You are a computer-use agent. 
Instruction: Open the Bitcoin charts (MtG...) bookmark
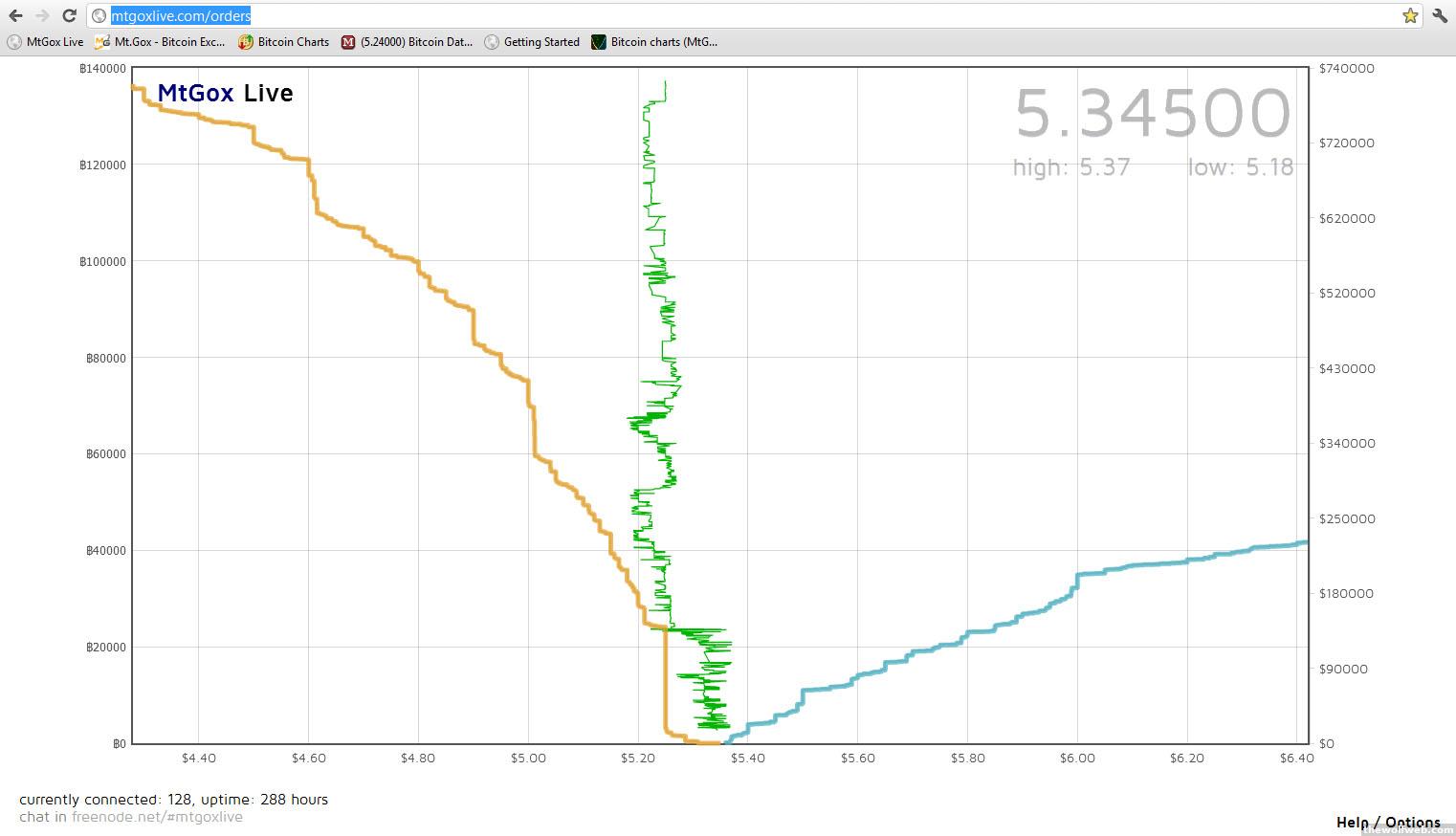(x=654, y=42)
